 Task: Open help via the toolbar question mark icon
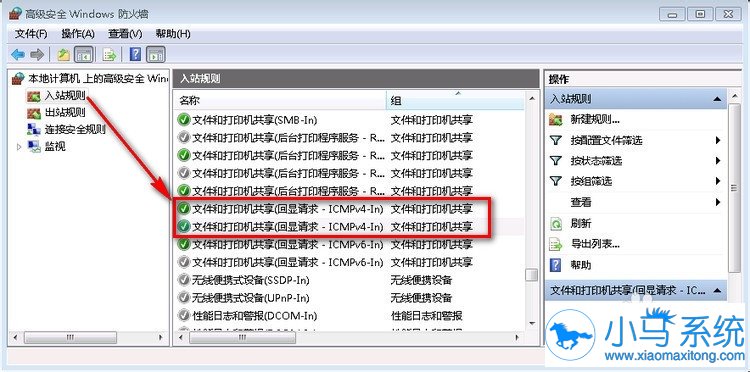[135, 55]
